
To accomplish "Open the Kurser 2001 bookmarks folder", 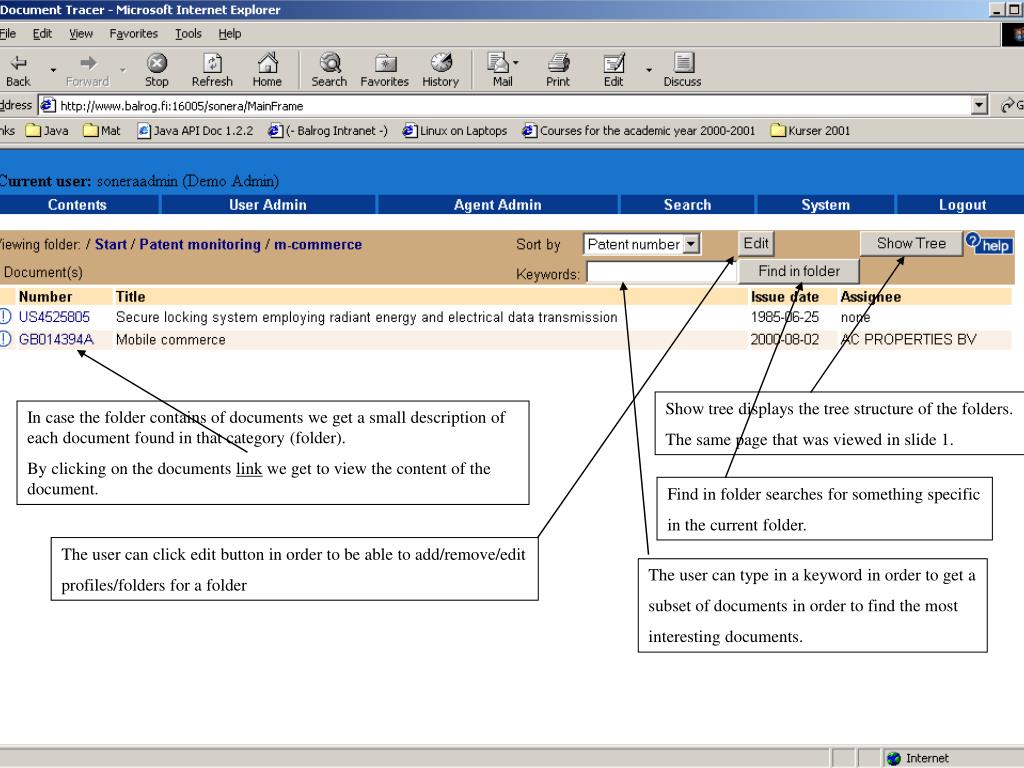I will click(x=810, y=131).
